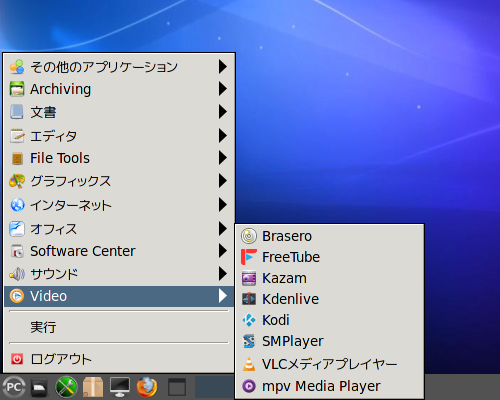The width and height of the screenshot is (500, 400).
Task: Click the オフィス category icon
Action: [x=17, y=229]
